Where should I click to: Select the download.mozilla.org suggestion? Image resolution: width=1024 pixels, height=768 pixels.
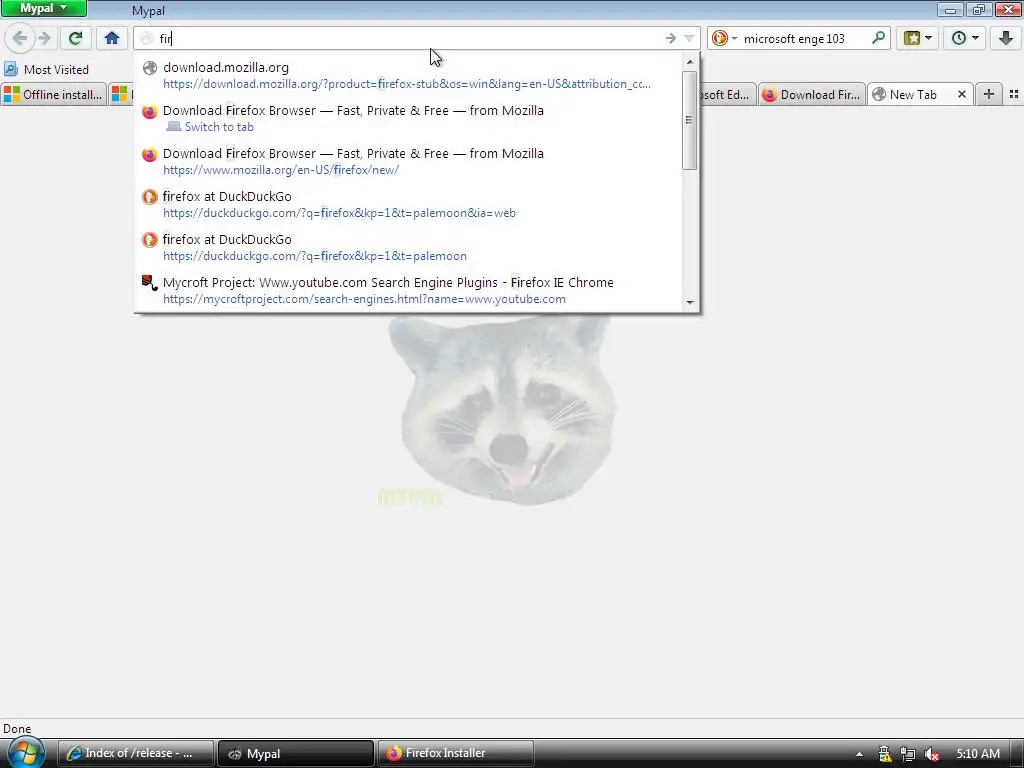pos(408,75)
